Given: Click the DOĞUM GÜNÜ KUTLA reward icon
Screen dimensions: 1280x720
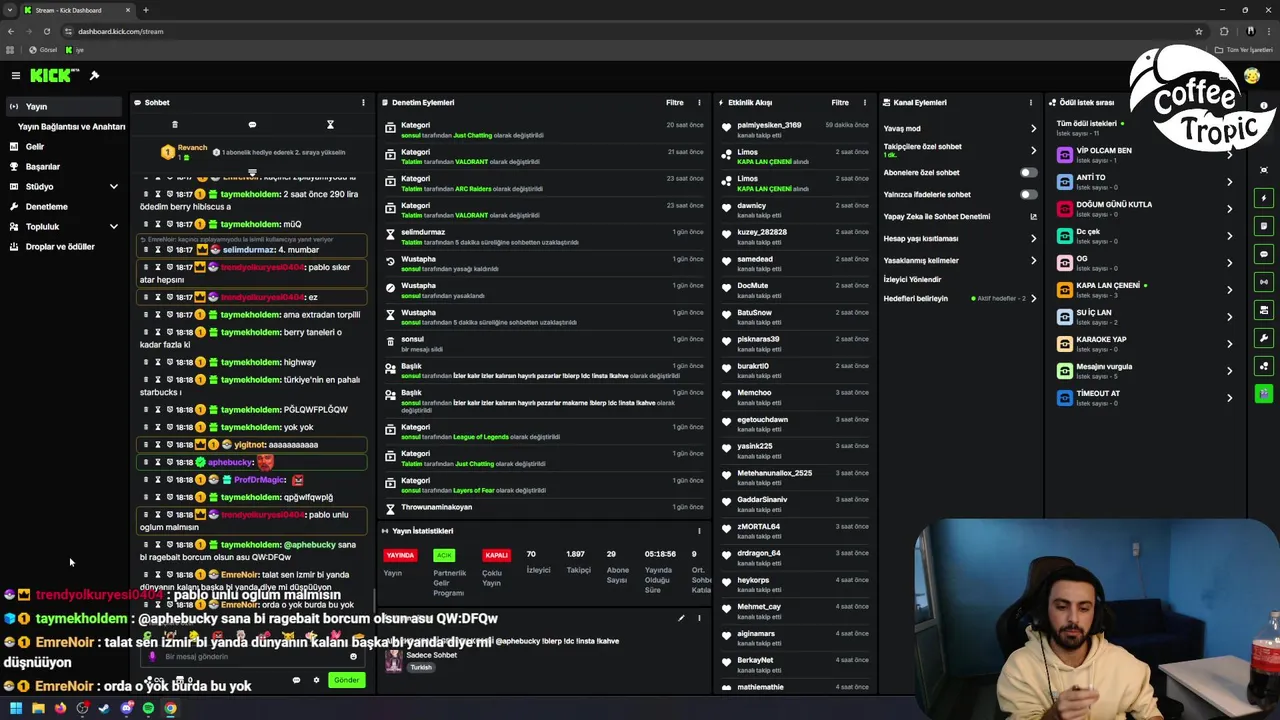Looking at the screenshot, I should tap(1065, 209).
